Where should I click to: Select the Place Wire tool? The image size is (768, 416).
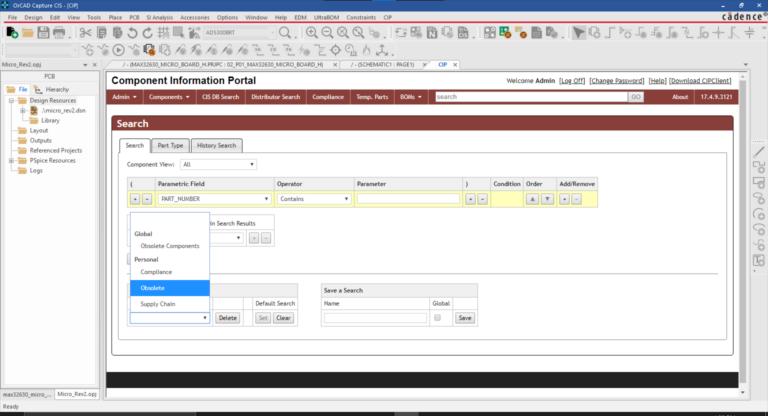click(x=610, y=33)
